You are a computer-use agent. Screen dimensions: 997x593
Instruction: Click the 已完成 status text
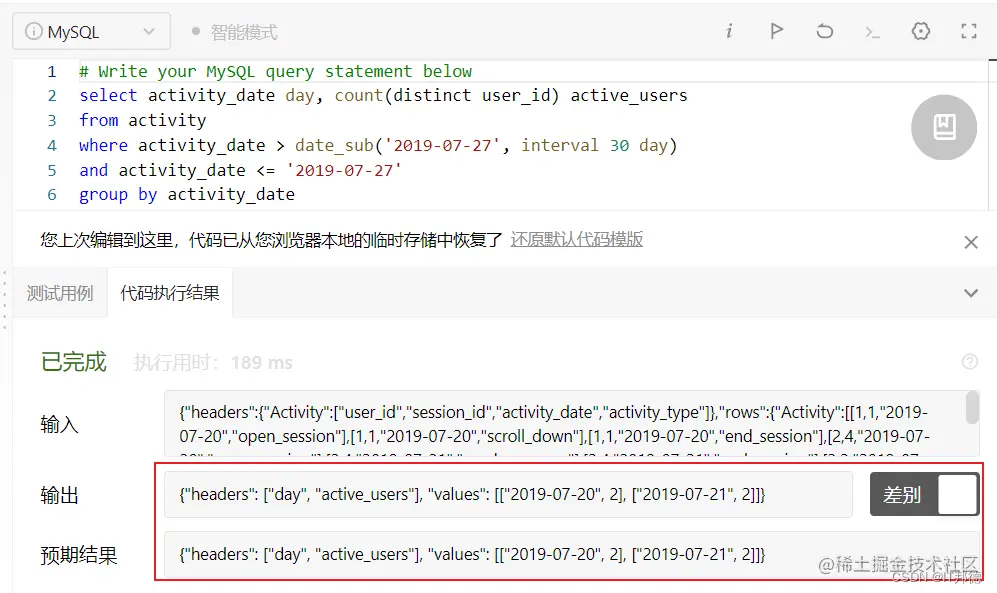(x=74, y=362)
